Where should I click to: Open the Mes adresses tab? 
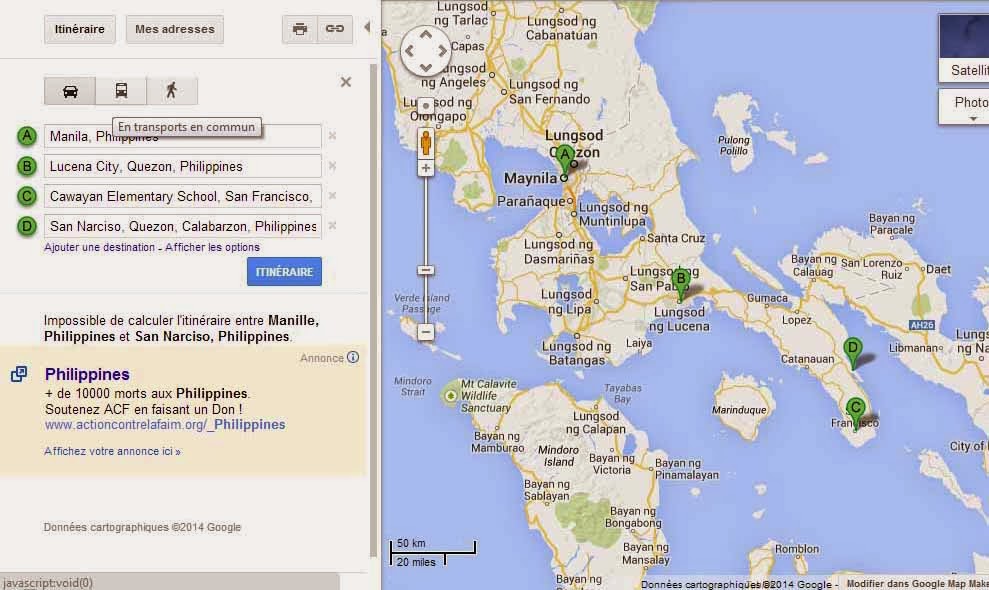pyautogui.click(x=175, y=29)
